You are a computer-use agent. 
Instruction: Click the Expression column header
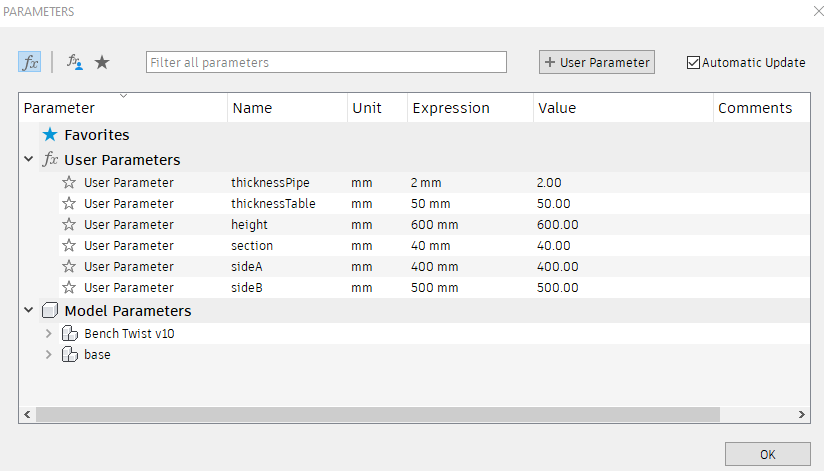tap(451, 108)
